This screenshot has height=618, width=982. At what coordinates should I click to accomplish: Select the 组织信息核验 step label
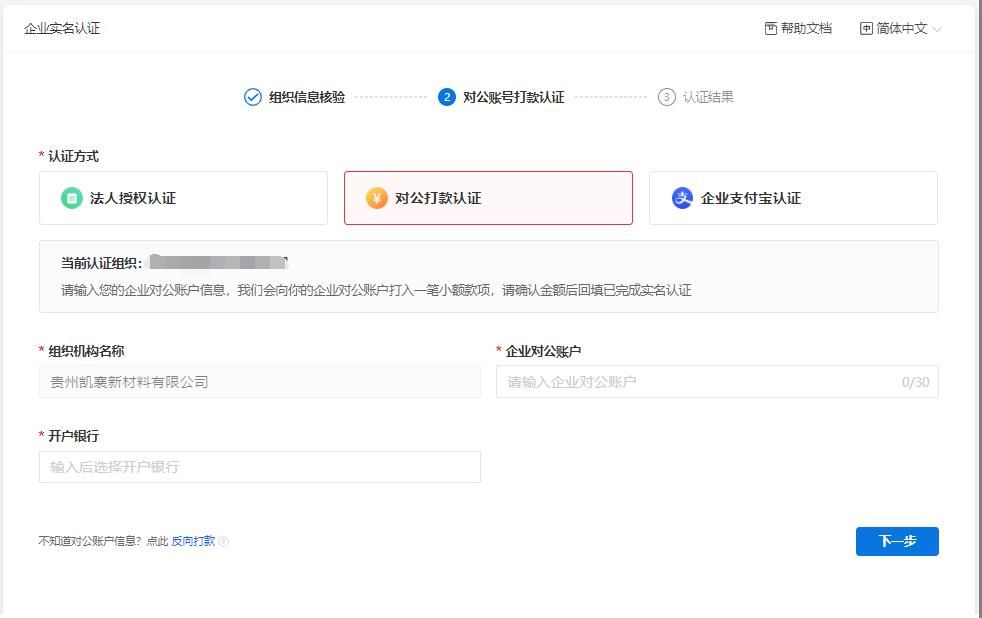click(x=307, y=97)
